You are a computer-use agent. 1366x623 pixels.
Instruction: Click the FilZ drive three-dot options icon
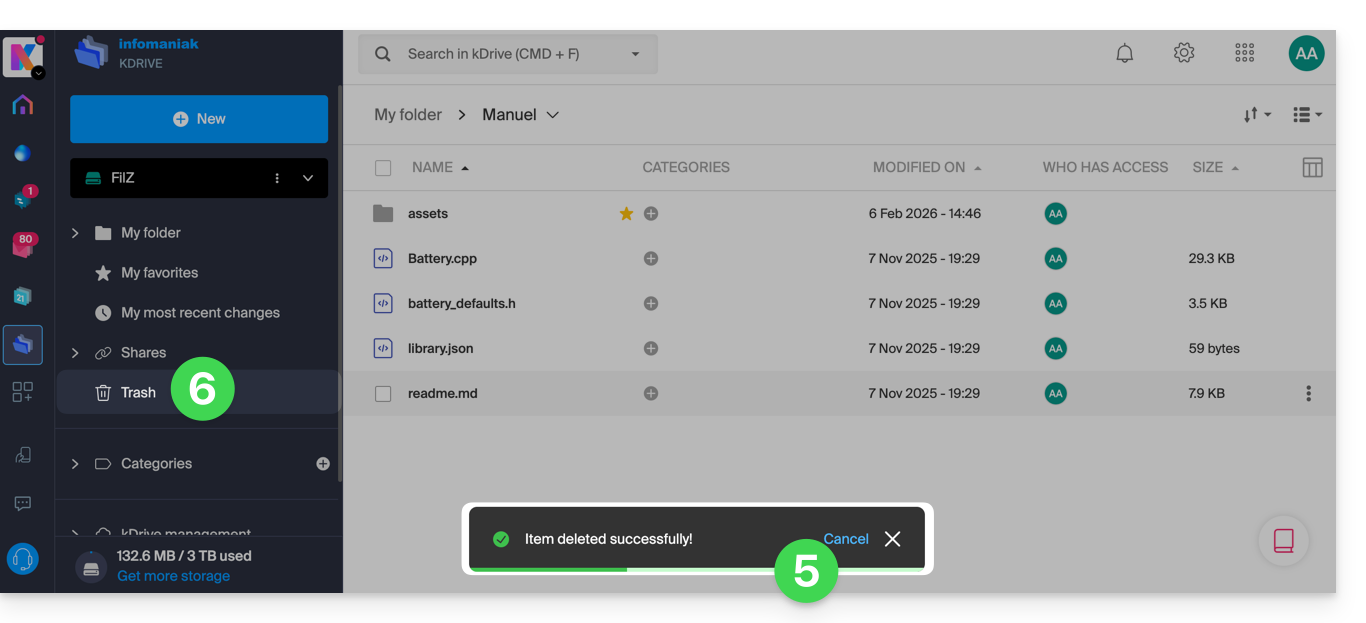[x=277, y=178]
